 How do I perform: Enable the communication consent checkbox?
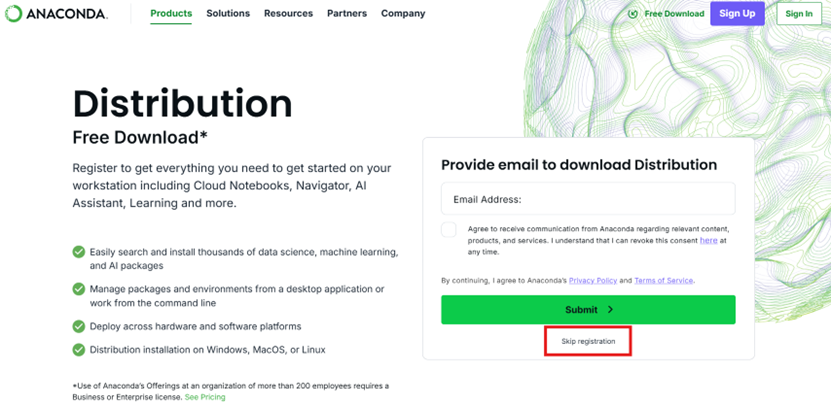(x=449, y=230)
